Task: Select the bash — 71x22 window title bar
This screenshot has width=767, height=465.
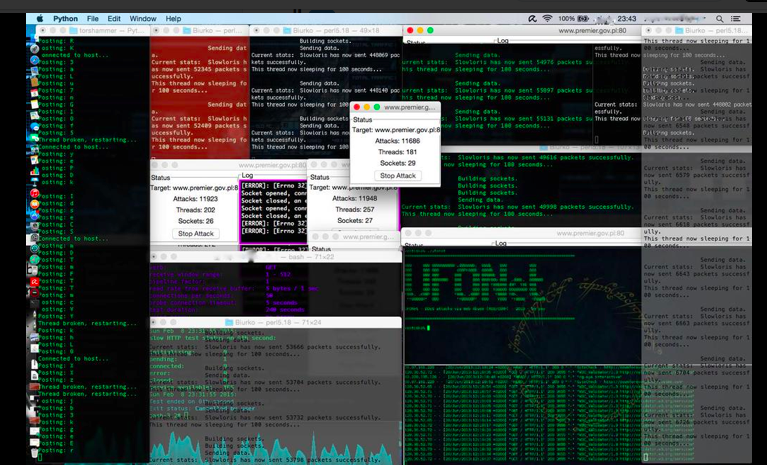Action: 276,257
